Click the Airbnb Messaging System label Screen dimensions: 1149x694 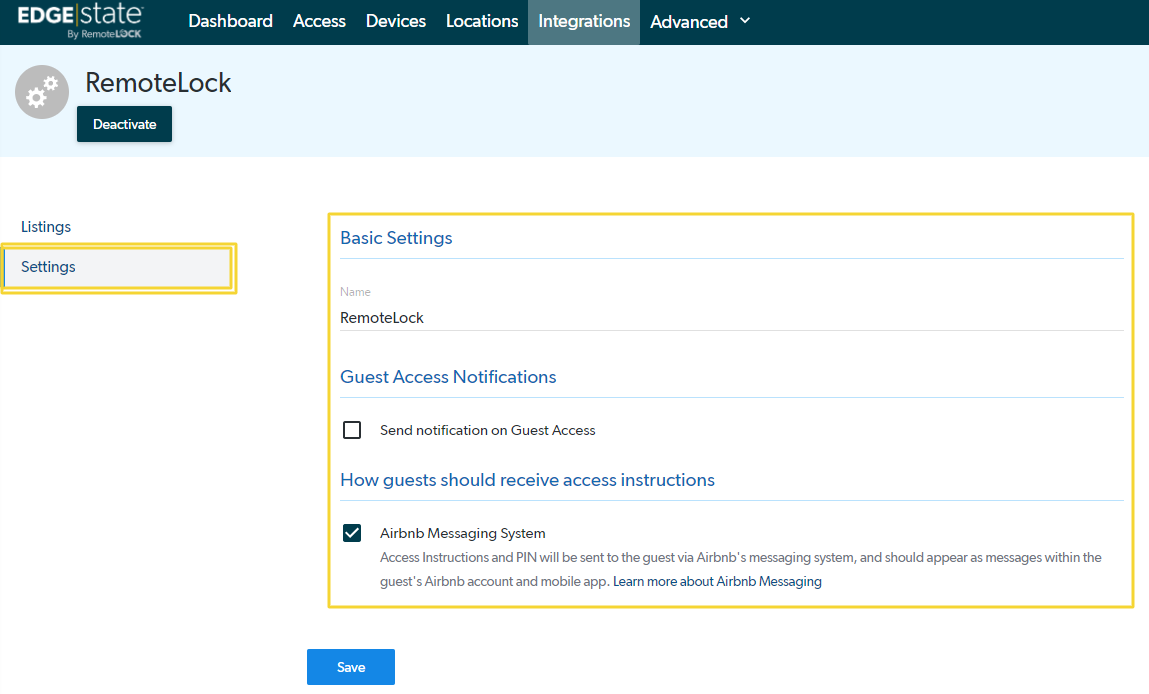[462, 534]
